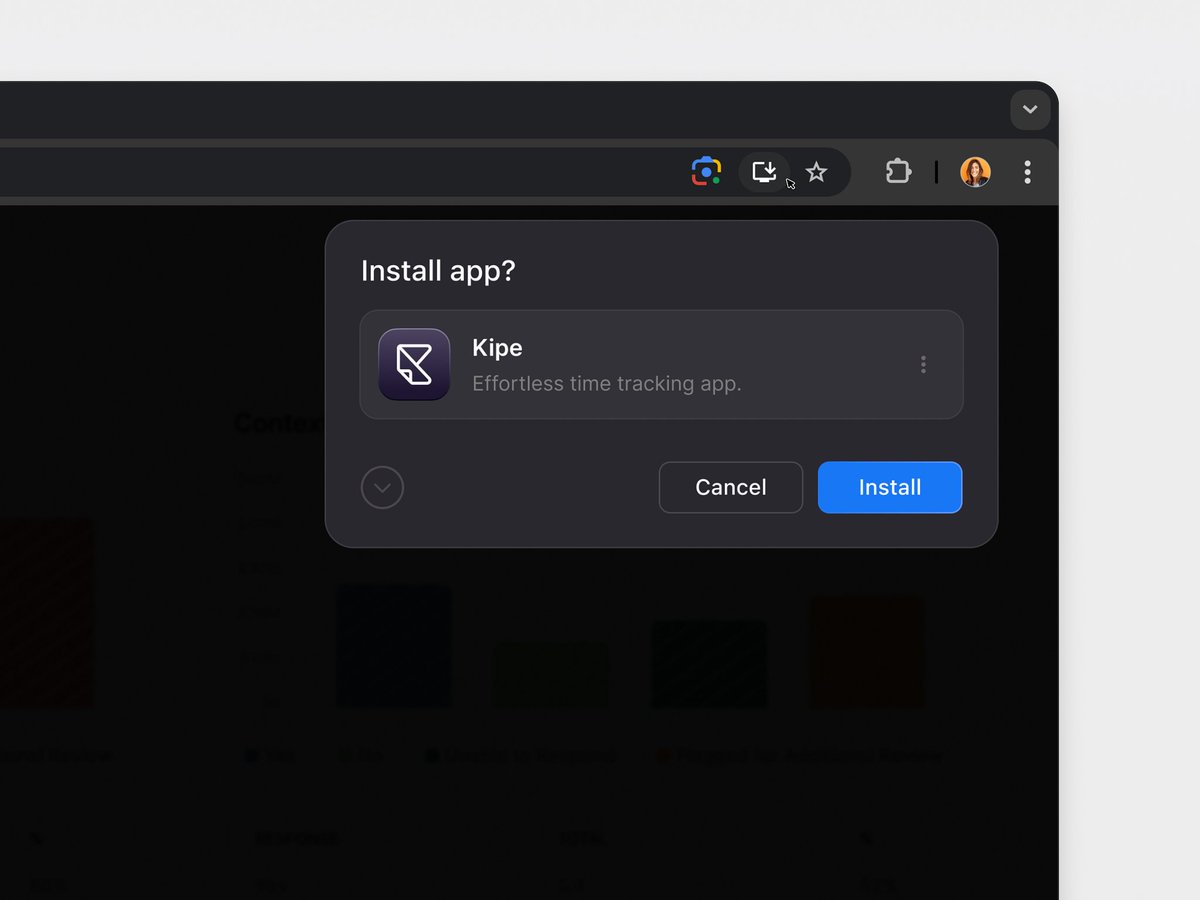
Task: Open Kipe row more options menu
Action: (x=923, y=364)
